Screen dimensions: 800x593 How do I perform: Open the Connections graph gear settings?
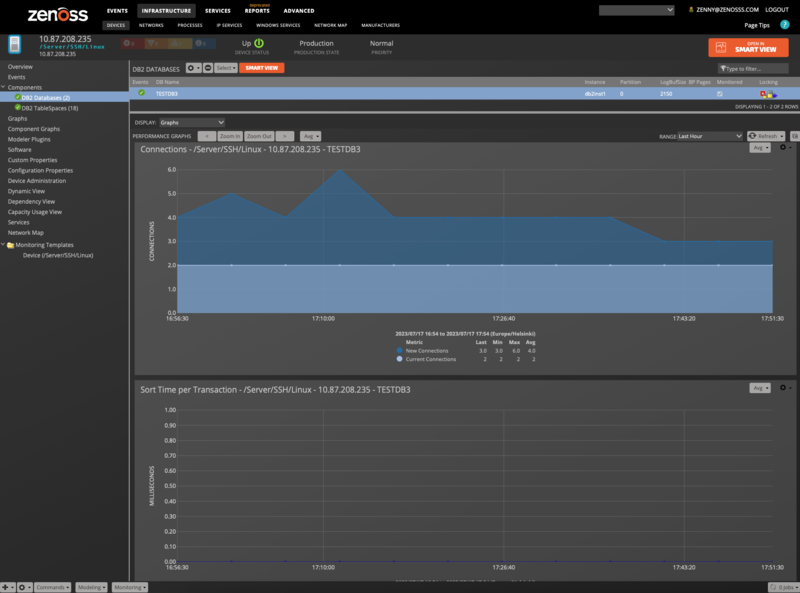[785, 147]
